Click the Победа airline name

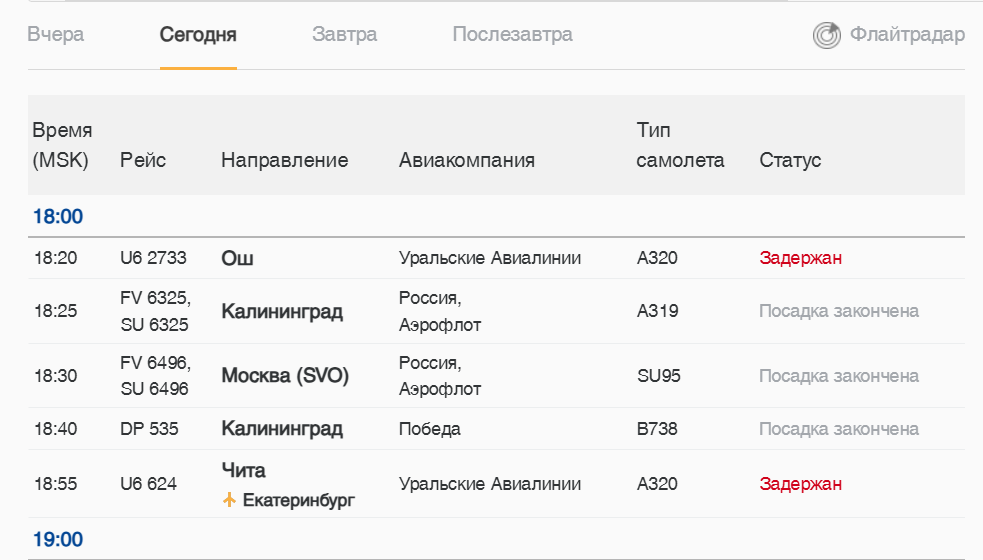(x=429, y=429)
